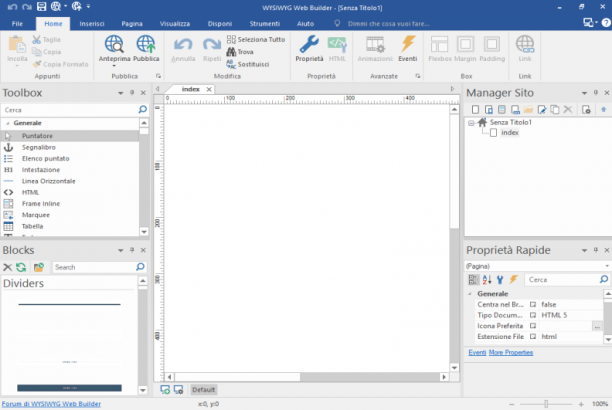The width and height of the screenshot is (612, 410).
Task: Click the Default breakpoint button
Action: pyautogui.click(x=203, y=390)
